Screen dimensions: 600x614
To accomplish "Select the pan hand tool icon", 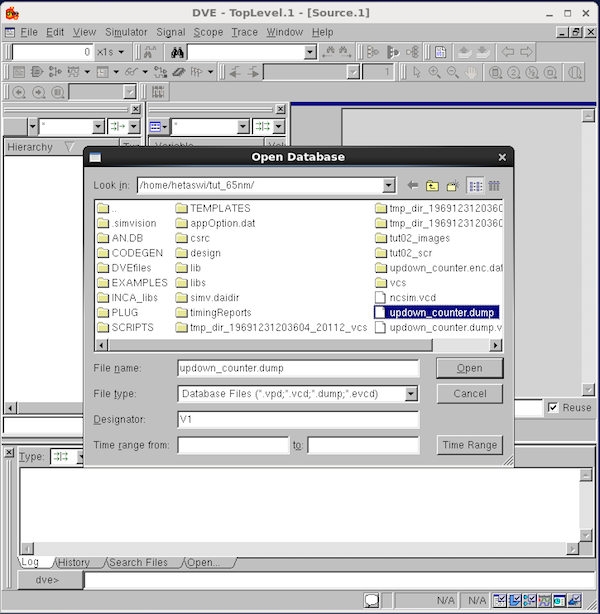I will coord(471,72).
